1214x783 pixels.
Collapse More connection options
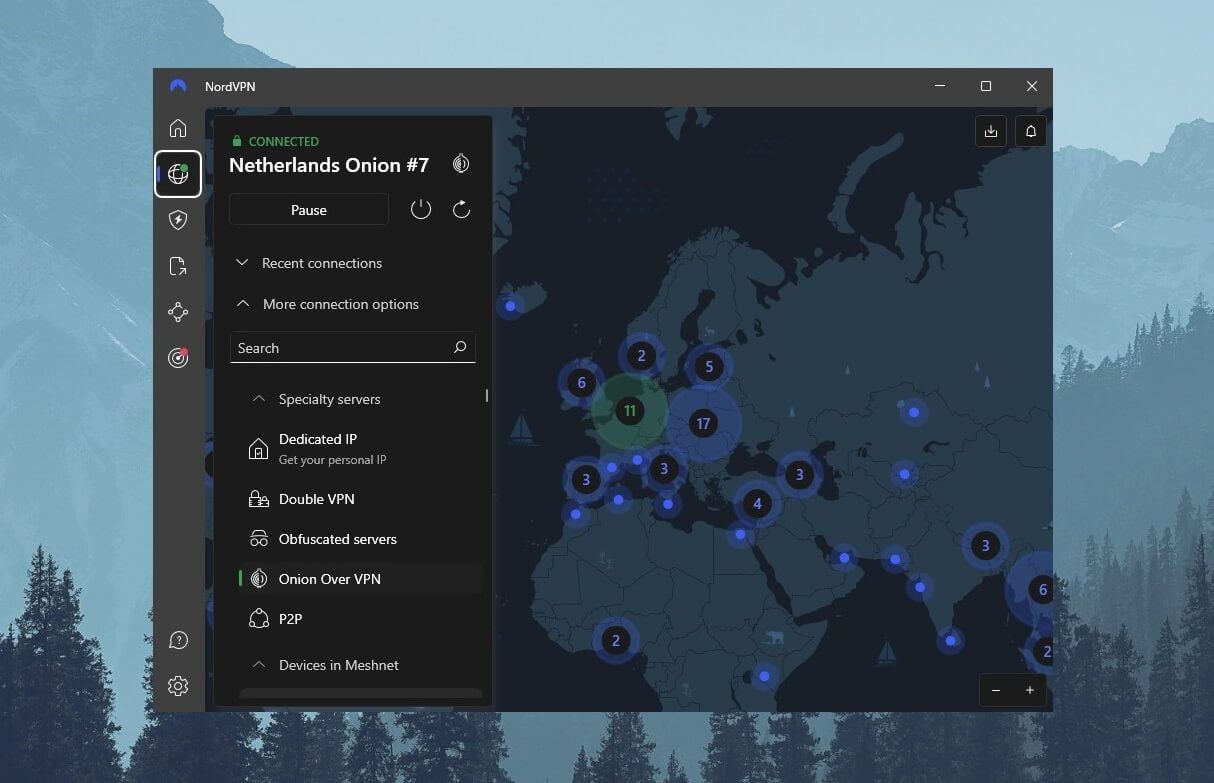[x=326, y=304]
